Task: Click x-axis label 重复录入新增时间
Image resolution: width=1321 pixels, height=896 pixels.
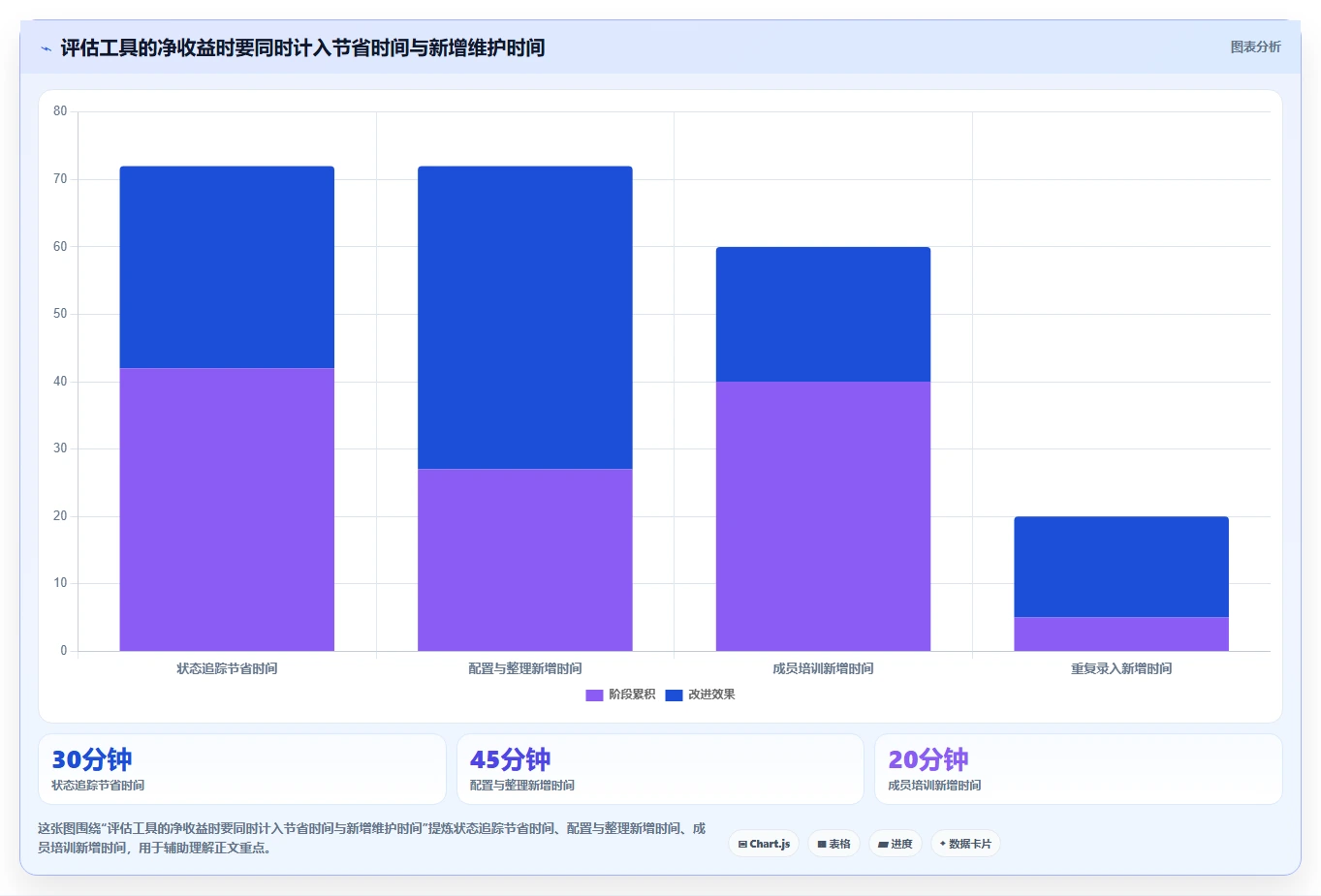Action: click(1121, 668)
